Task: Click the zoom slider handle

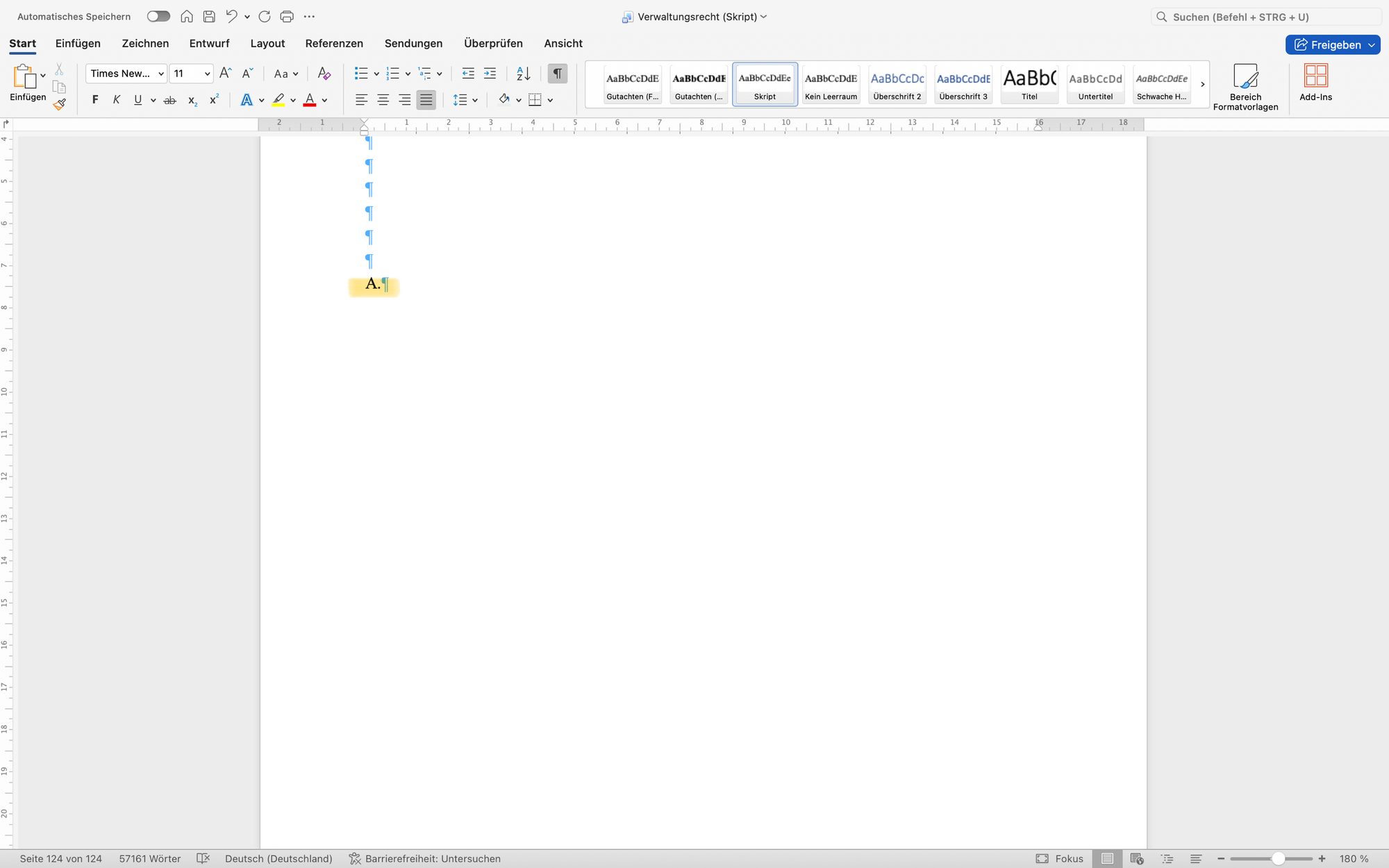Action: tap(1277, 859)
